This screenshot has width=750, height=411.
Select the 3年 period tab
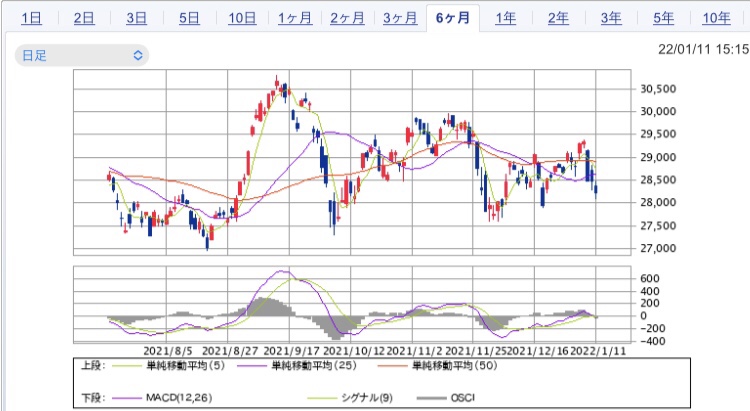(x=610, y=18)
